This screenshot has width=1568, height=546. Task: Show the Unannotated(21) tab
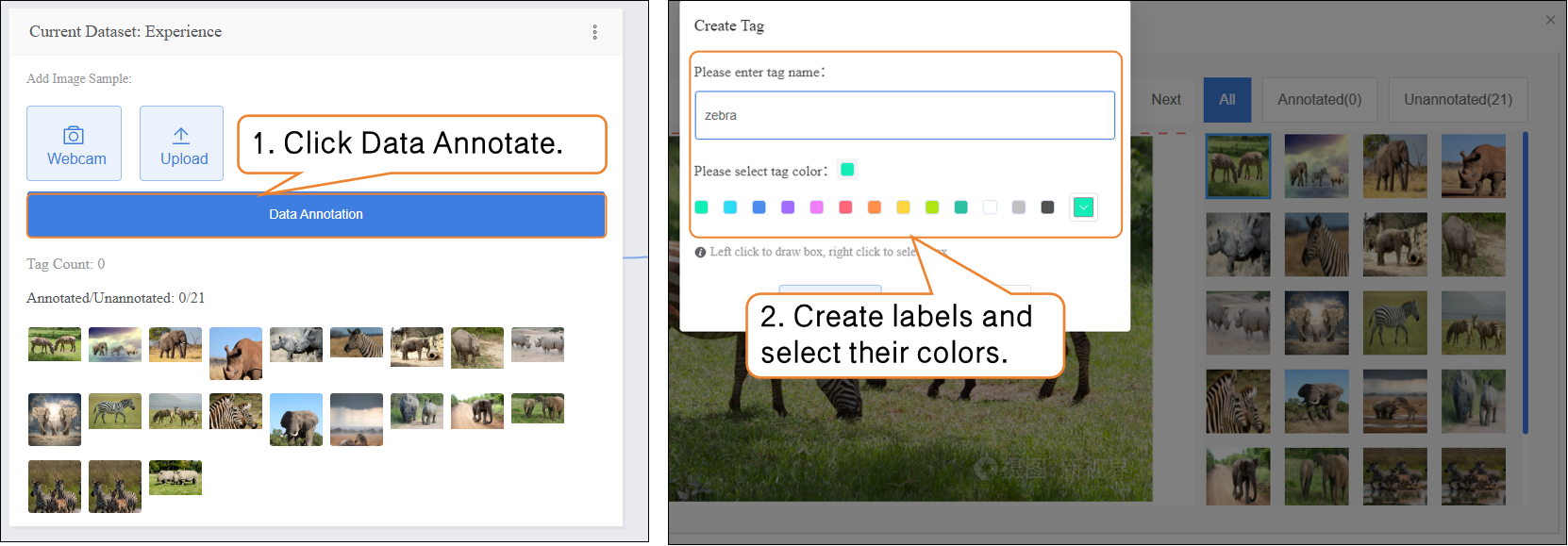click(x=1457, y=100)
